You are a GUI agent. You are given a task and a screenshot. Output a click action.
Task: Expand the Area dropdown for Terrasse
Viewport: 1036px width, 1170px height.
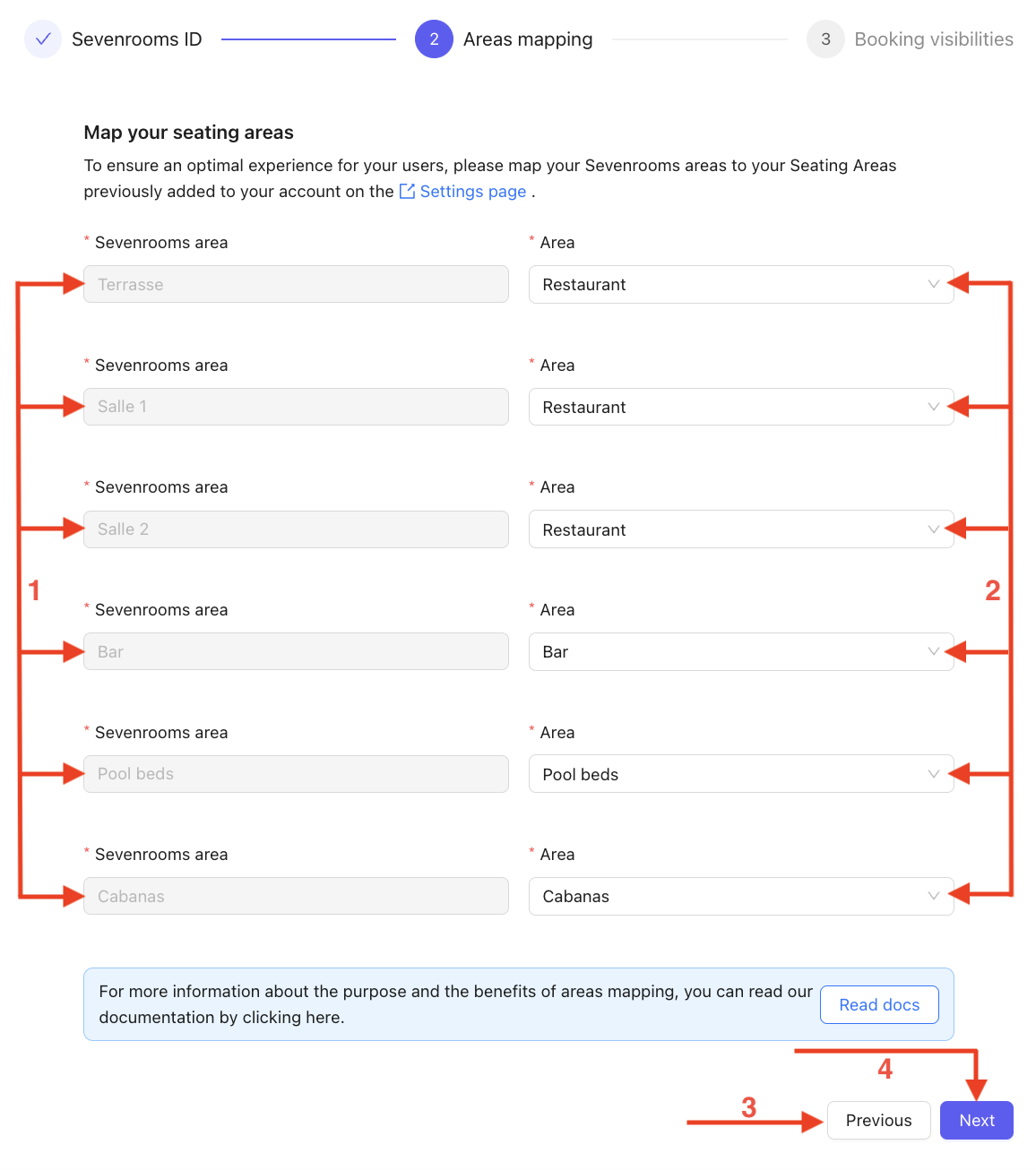[x=740, y=285]
